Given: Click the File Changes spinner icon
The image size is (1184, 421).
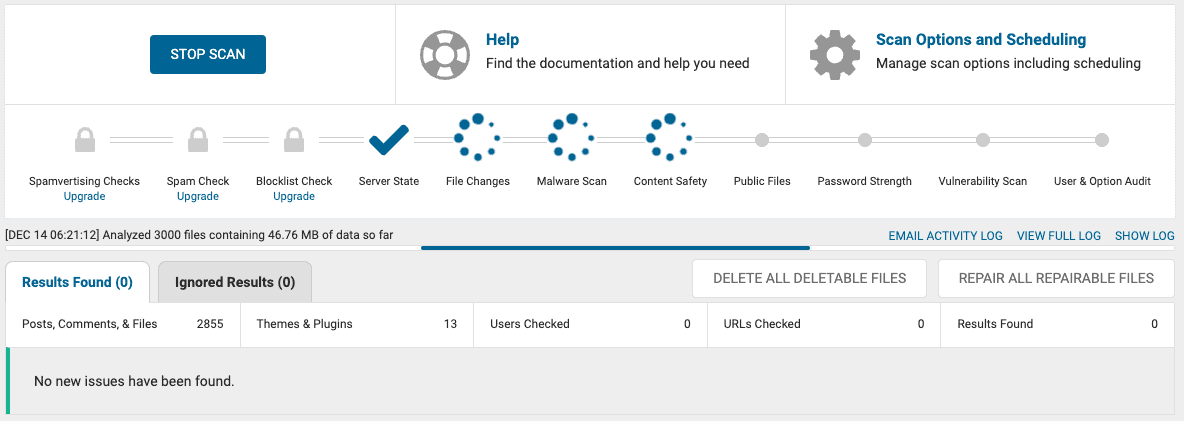Looking at the screenshot, I should pyautogui.click(x=476, y=137).
